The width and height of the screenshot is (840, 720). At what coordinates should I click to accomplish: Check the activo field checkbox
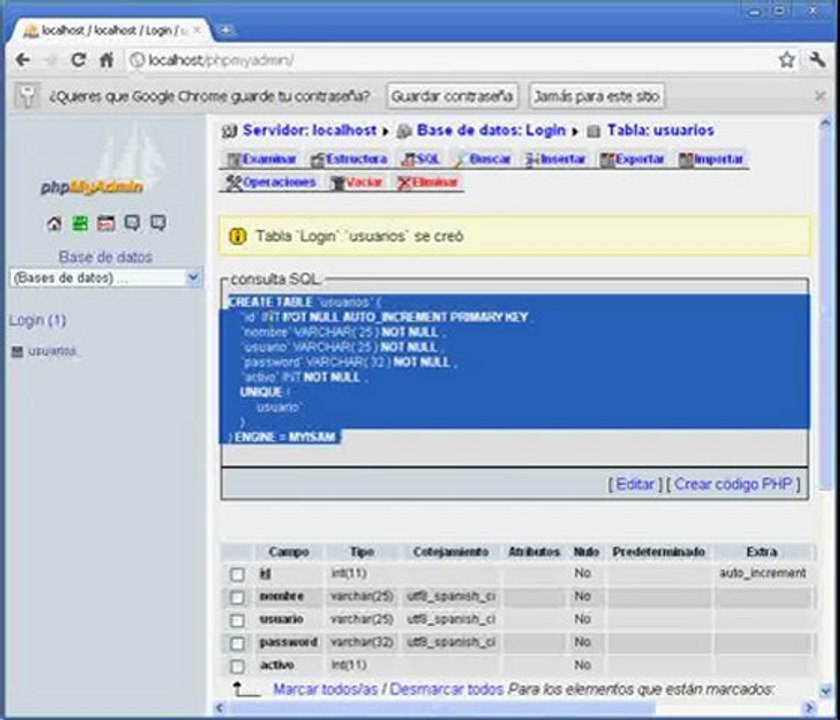237,666
